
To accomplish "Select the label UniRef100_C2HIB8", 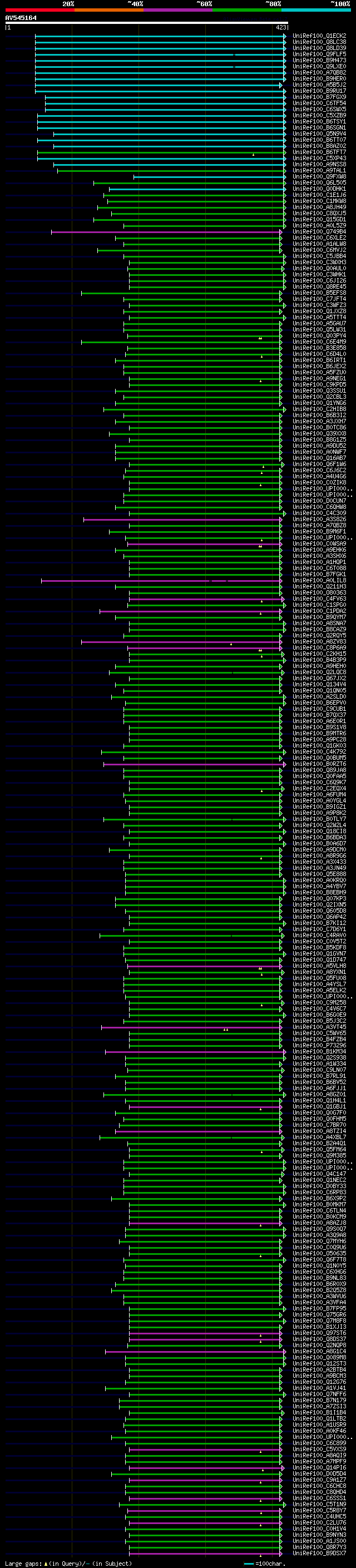I will [x=319, y=409].
